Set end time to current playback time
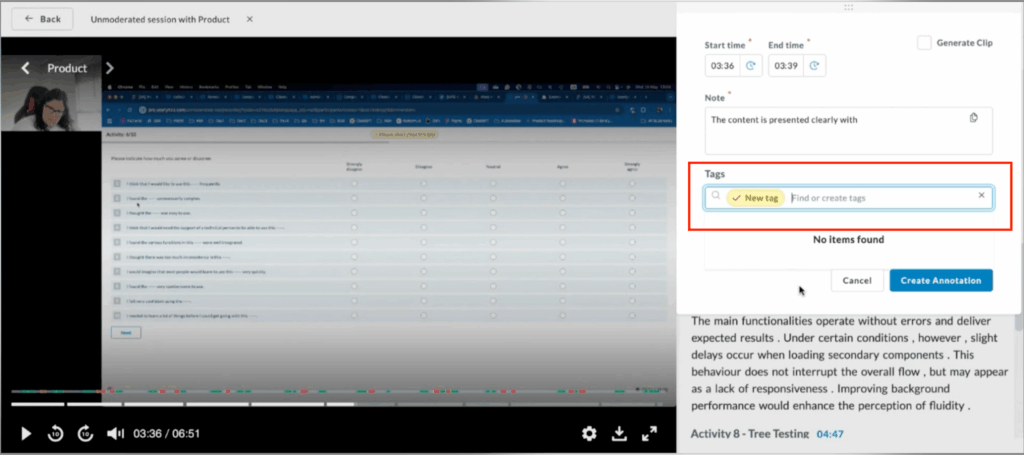Screen dimensions: 1024x455 (813, 65)
